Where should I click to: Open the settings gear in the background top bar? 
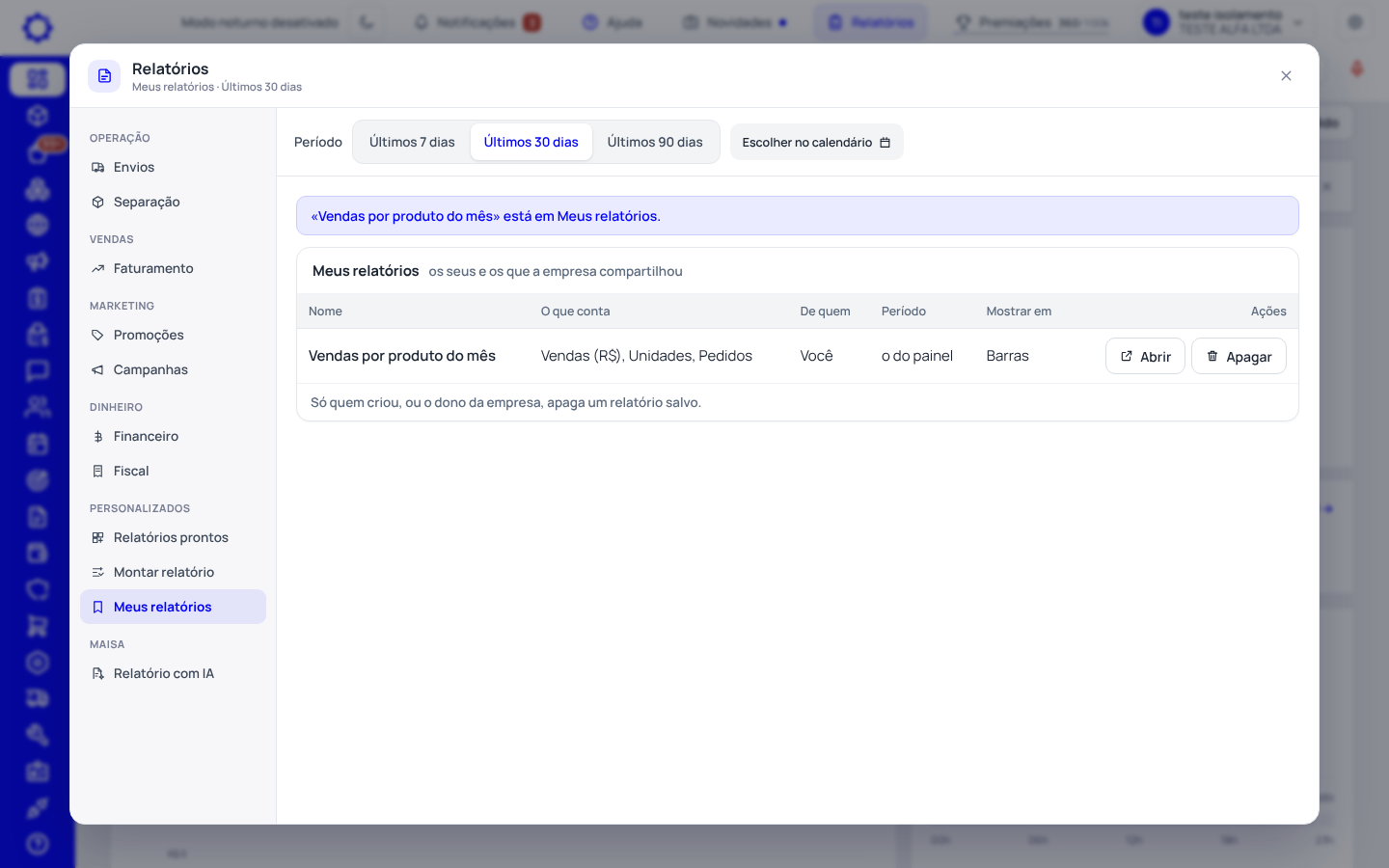1355,22
